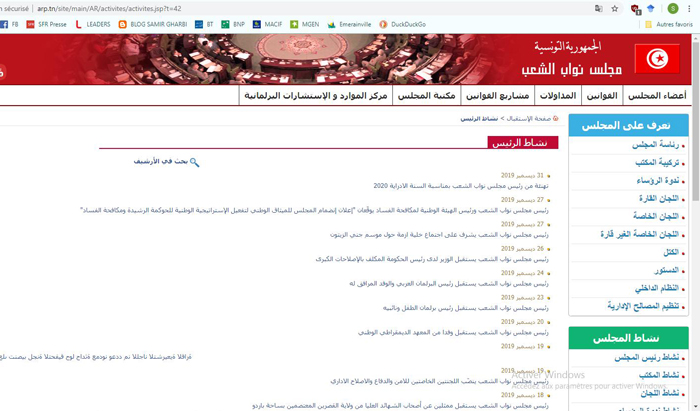Open اللجان الخاصة الغير قارة sidebar link
The width and height of the screenshot is (700, 411).
click(x=639, y=234)
